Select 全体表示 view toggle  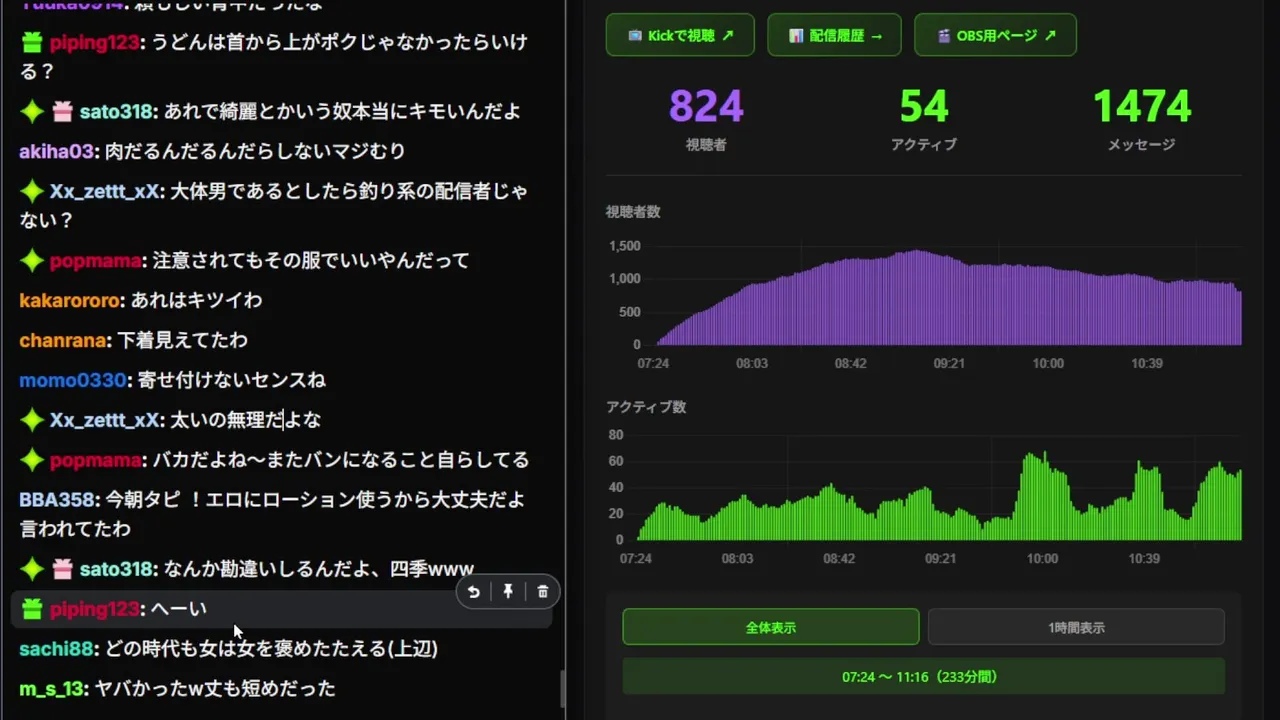pos(771,627)
